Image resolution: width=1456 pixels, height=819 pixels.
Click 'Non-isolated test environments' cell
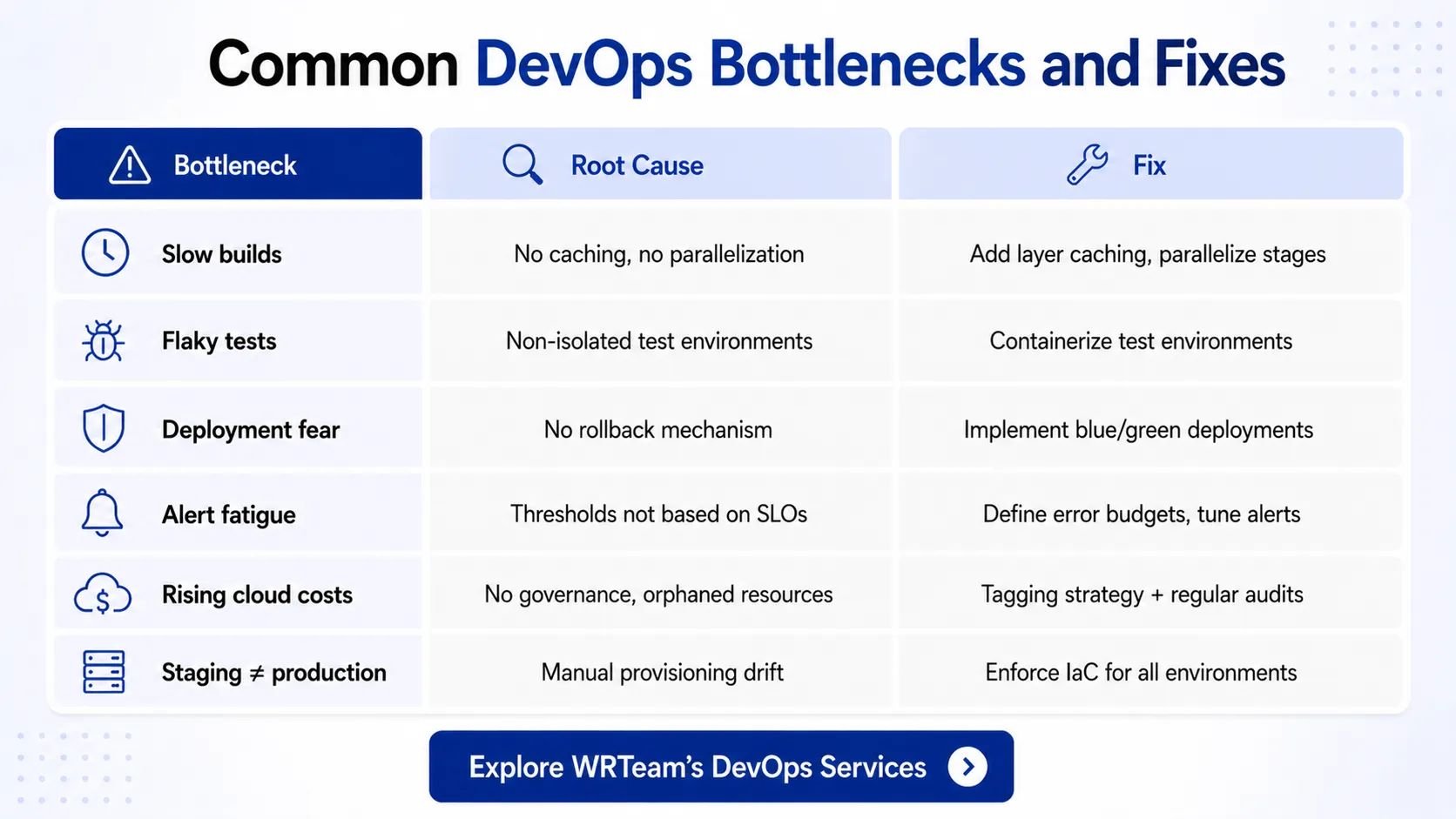click(x=659, y=341)
